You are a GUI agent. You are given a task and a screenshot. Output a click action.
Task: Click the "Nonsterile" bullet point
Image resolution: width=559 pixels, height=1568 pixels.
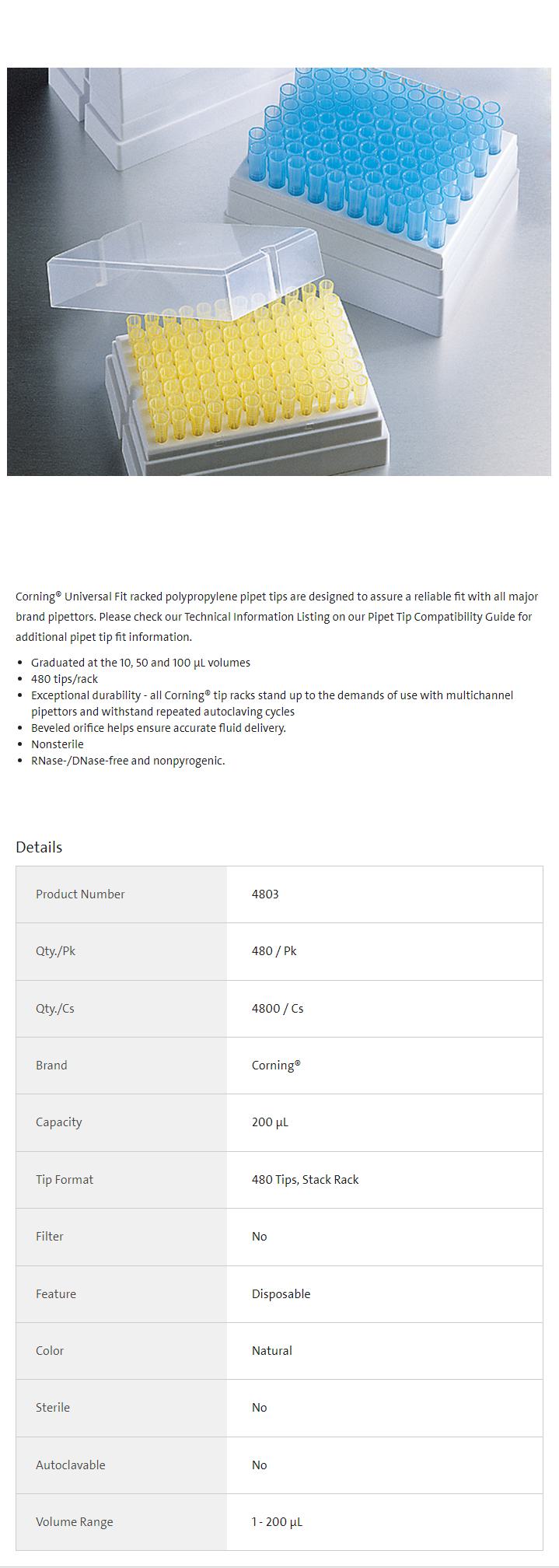tap(58, 744)
